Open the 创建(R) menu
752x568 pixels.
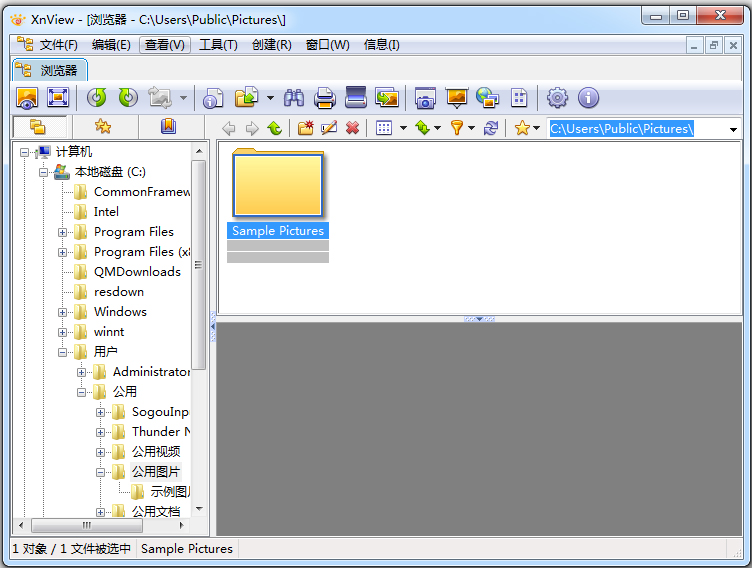tap(272, 45)
